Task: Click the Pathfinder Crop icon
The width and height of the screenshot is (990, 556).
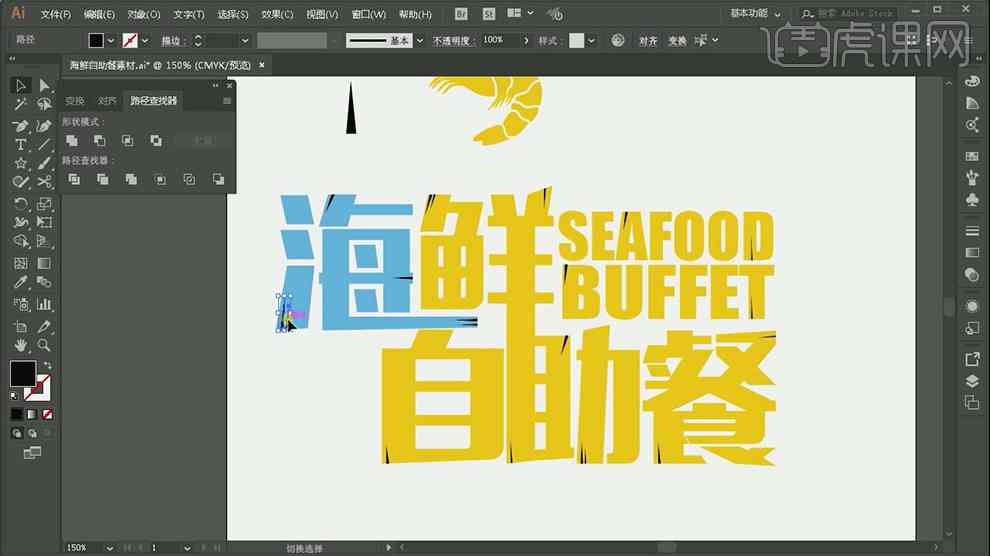Action: 160,180
